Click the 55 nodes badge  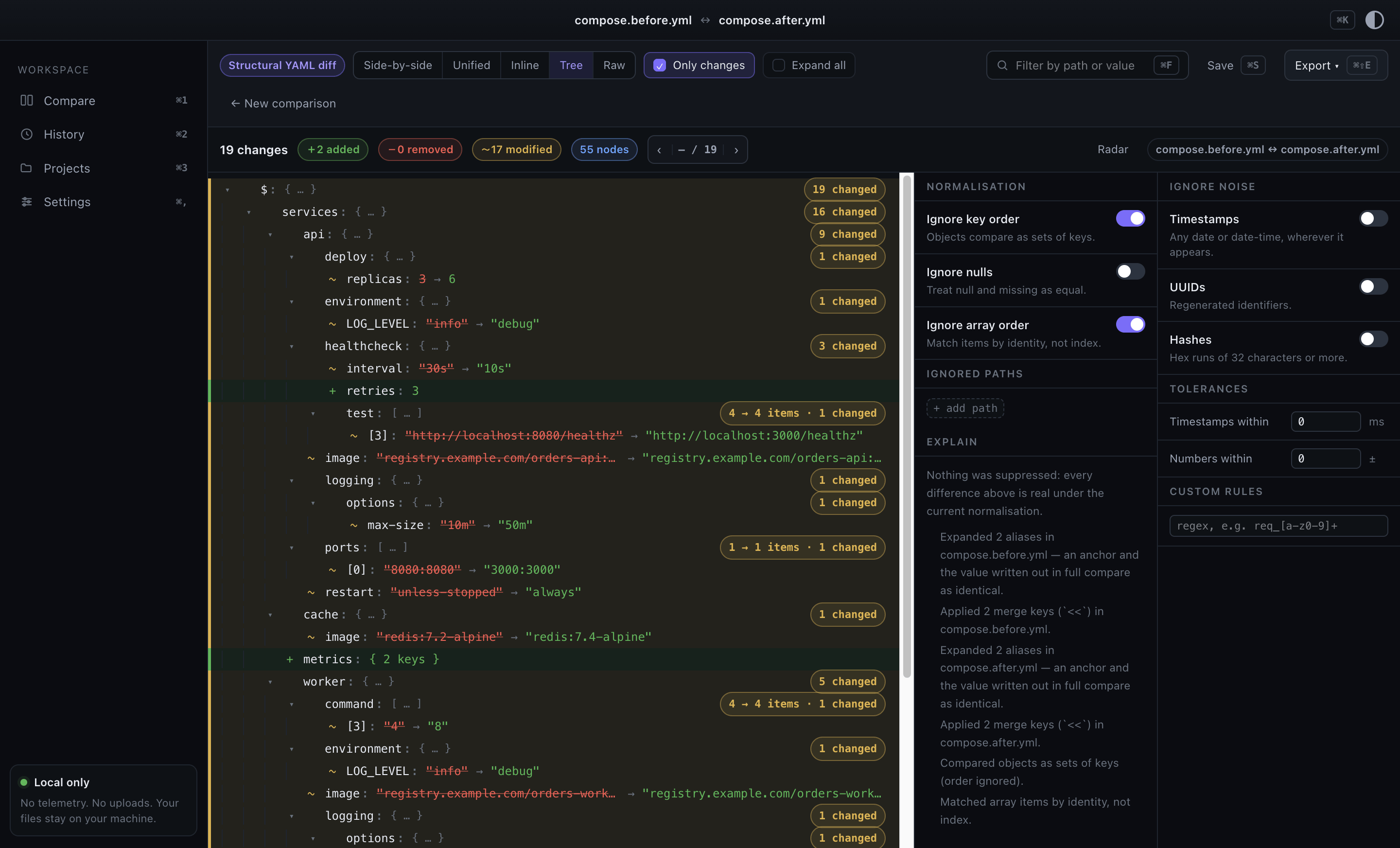pos(604,149)
